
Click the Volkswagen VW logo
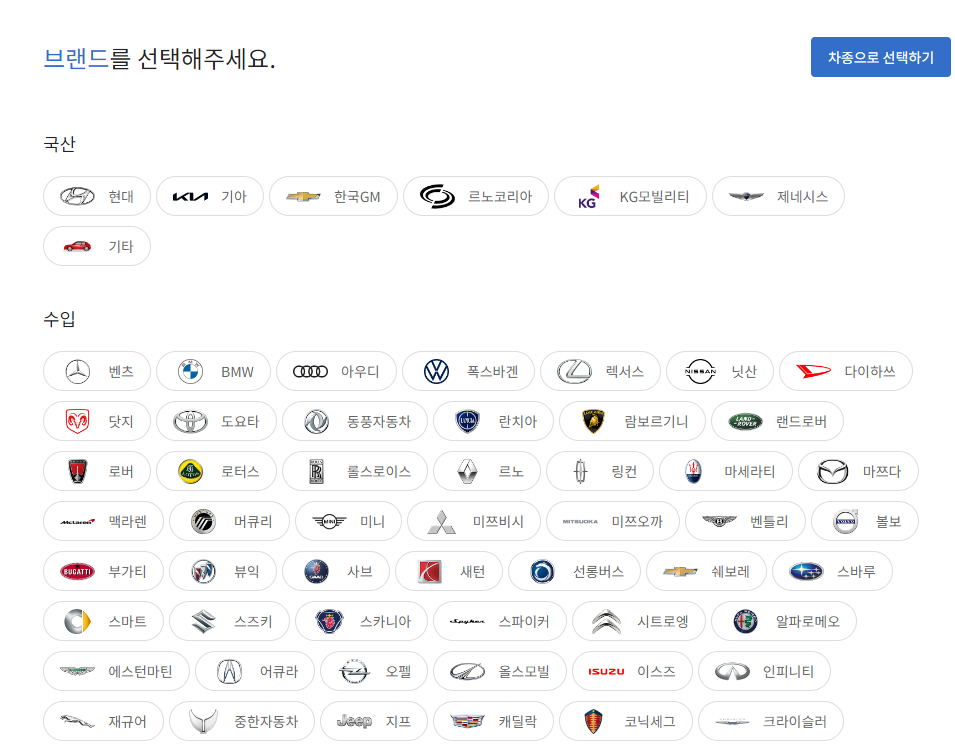[436, 372]
